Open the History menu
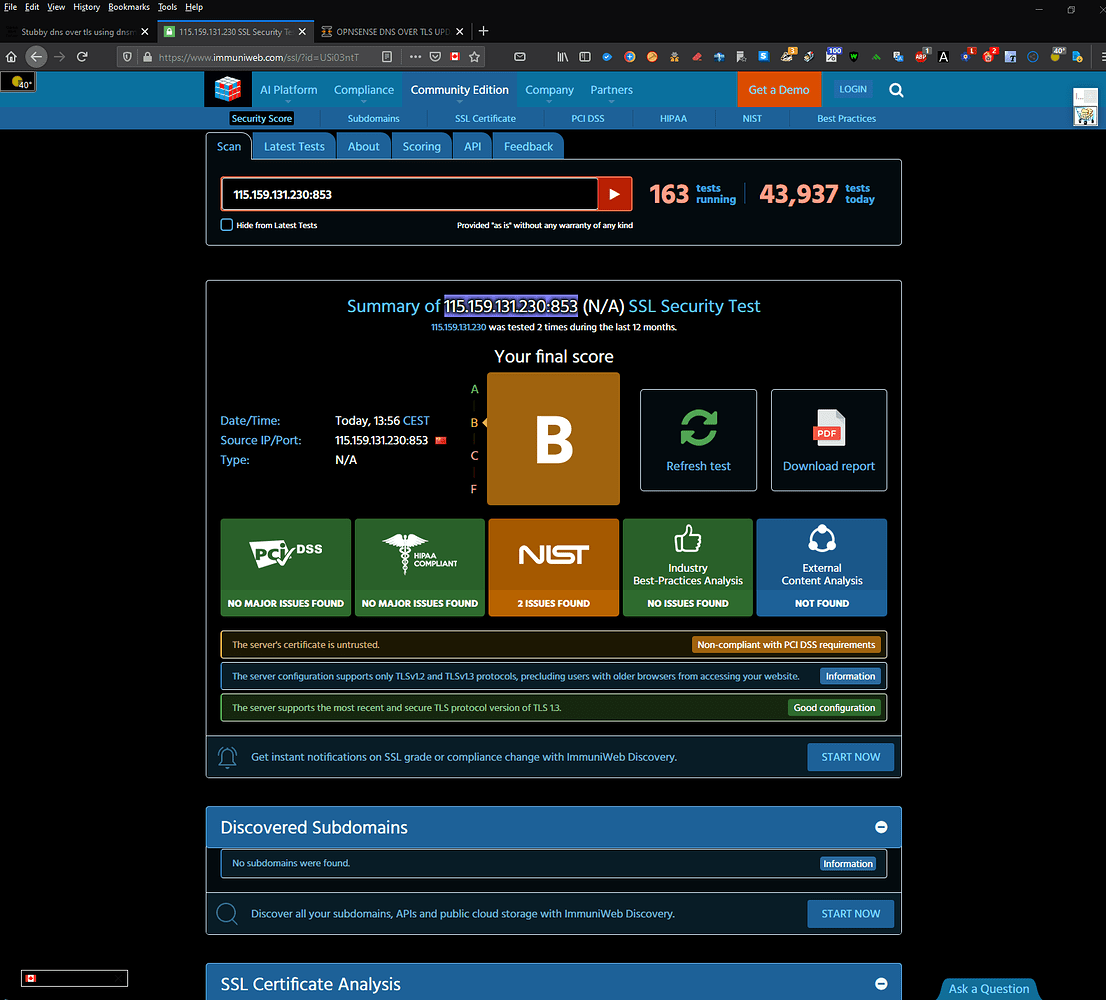The width and height of the screenshot is (1106, 1000). (86, 7)
